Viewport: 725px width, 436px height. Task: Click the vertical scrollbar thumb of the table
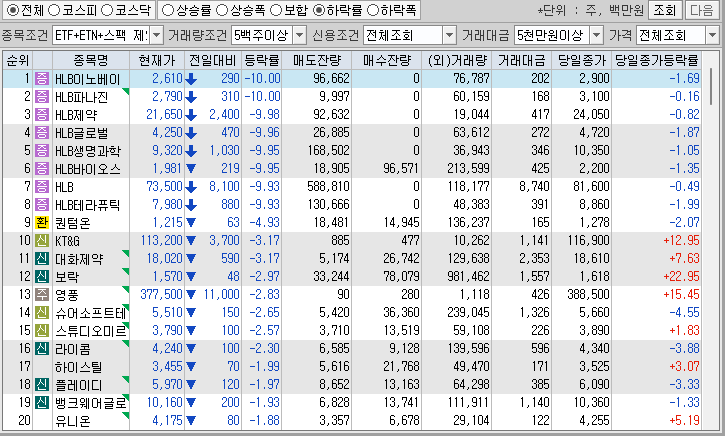click(x=713, y=86)
